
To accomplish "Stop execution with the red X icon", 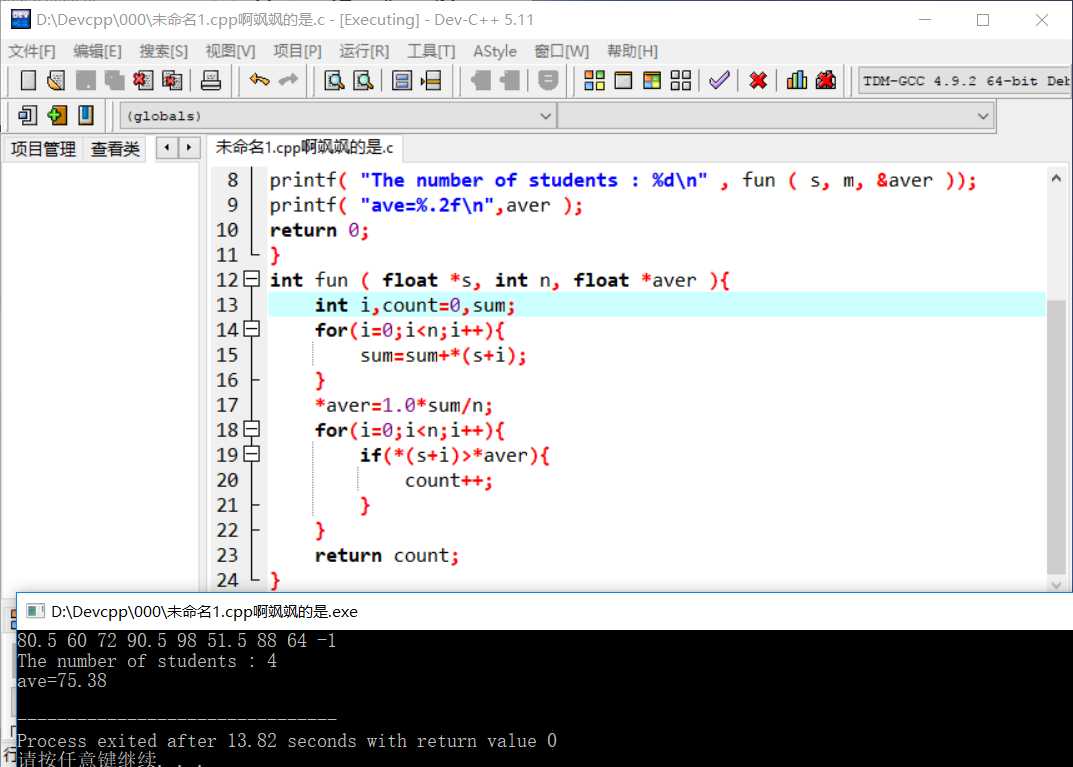I will [x=758, y=81].
